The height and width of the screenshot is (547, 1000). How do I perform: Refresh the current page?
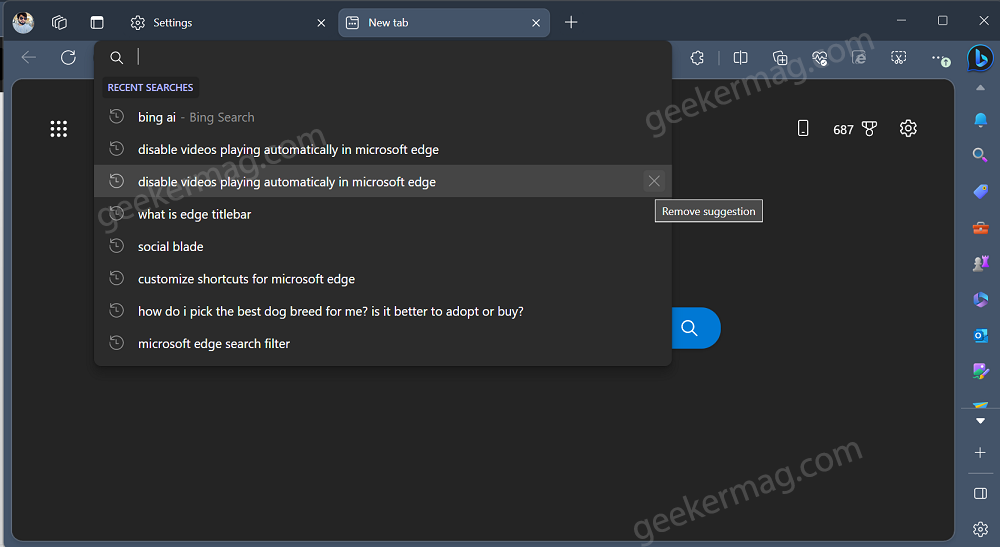pos(68,57)
